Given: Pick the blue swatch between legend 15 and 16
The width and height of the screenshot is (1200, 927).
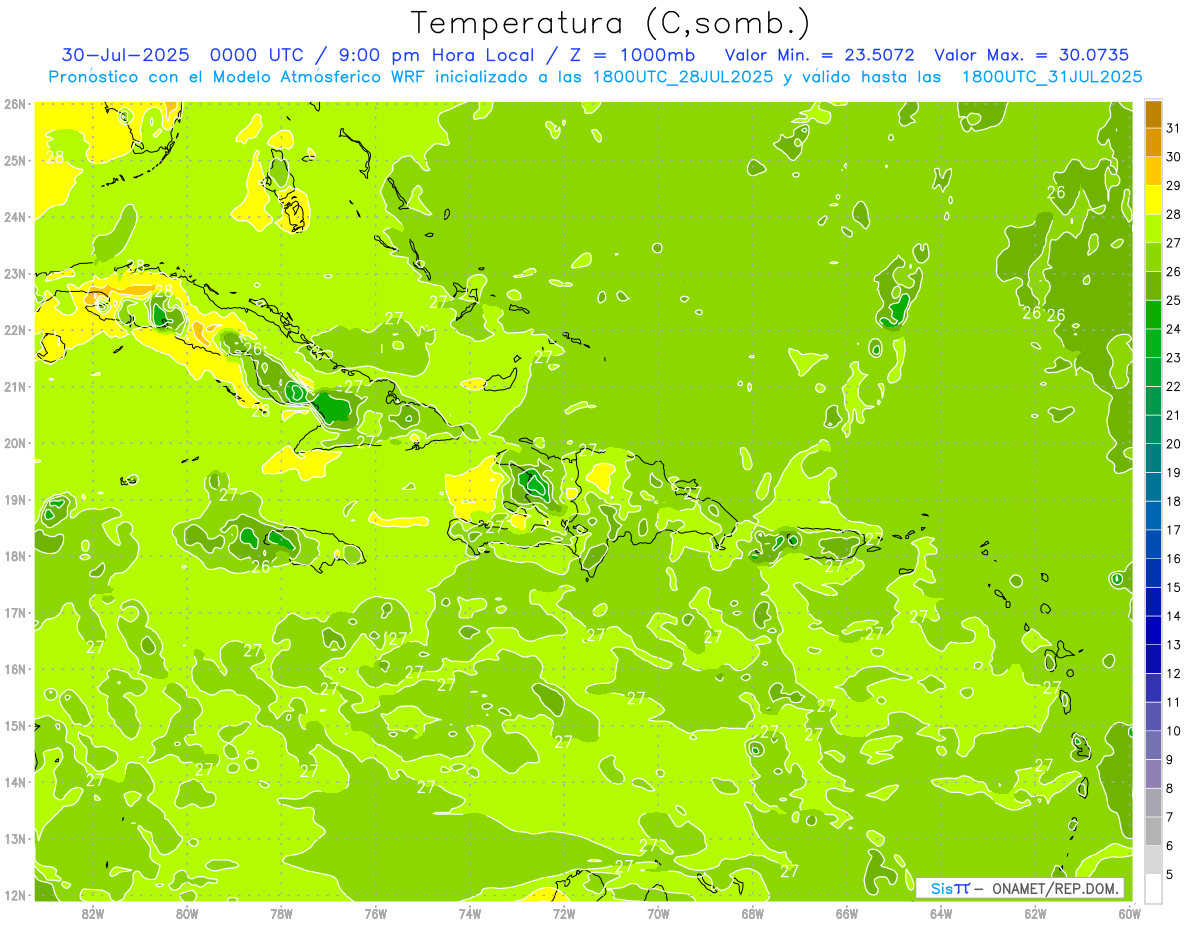Looking at the screenshot, I should (1153, 573).
